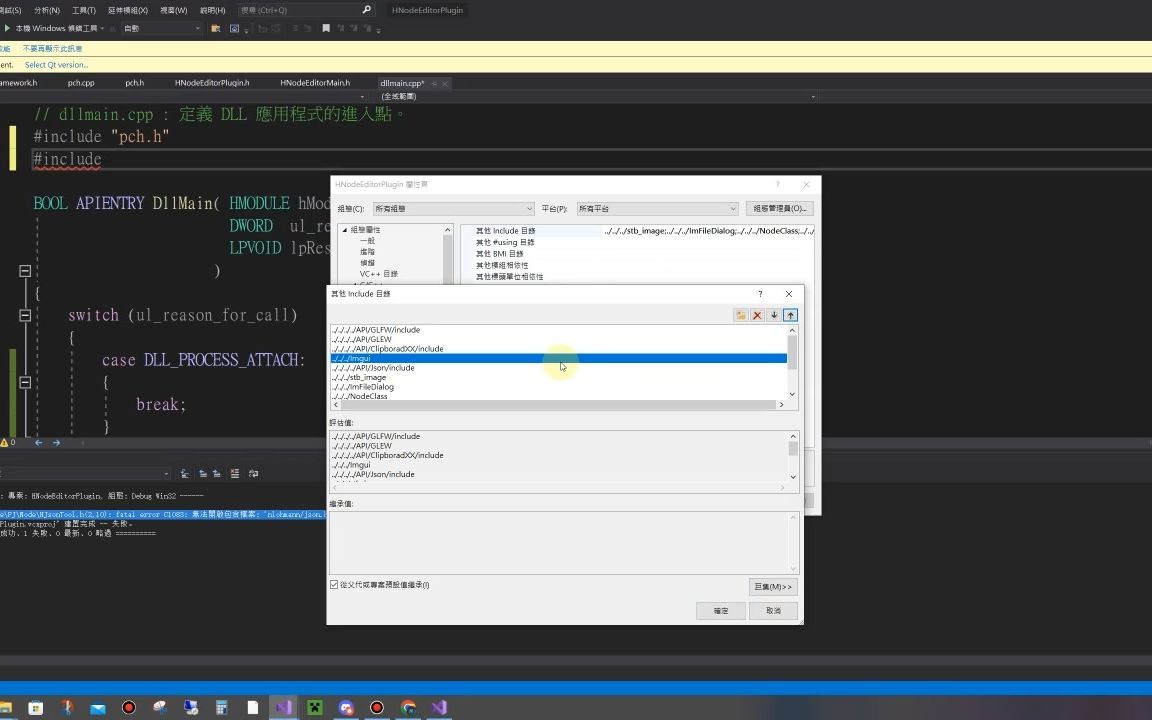Select the ../../../../API/Json/include path row
This screenshot has height=720, width=1152.
(x=558, y=368)
